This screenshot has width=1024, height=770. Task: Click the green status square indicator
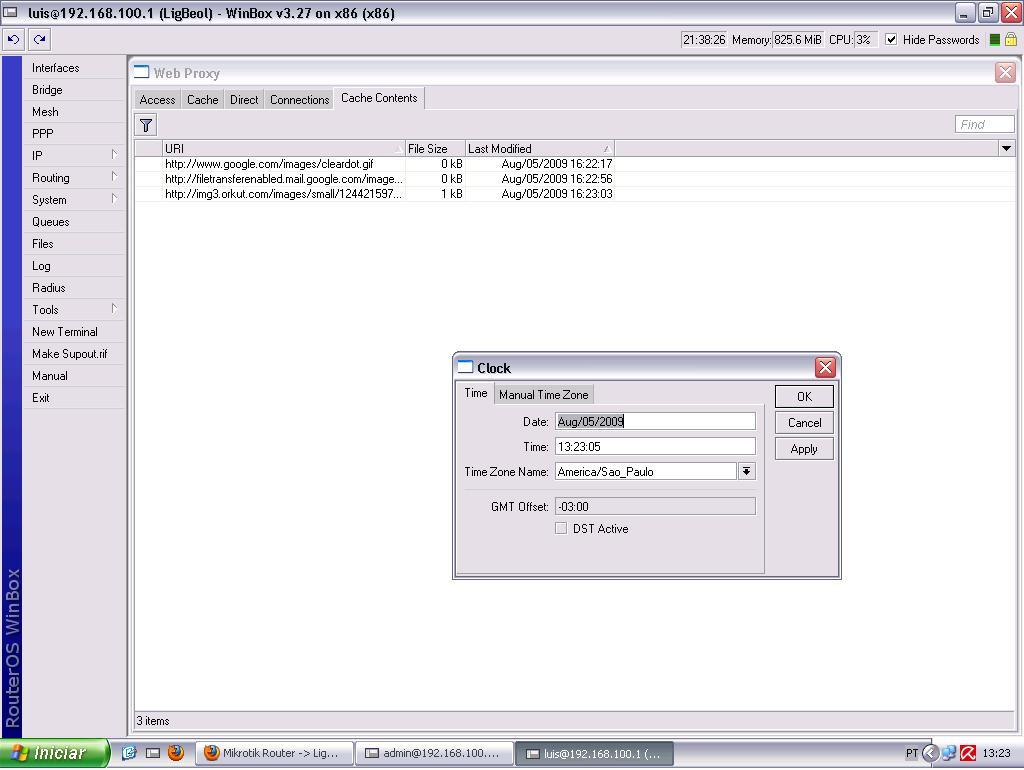(994, 40)
